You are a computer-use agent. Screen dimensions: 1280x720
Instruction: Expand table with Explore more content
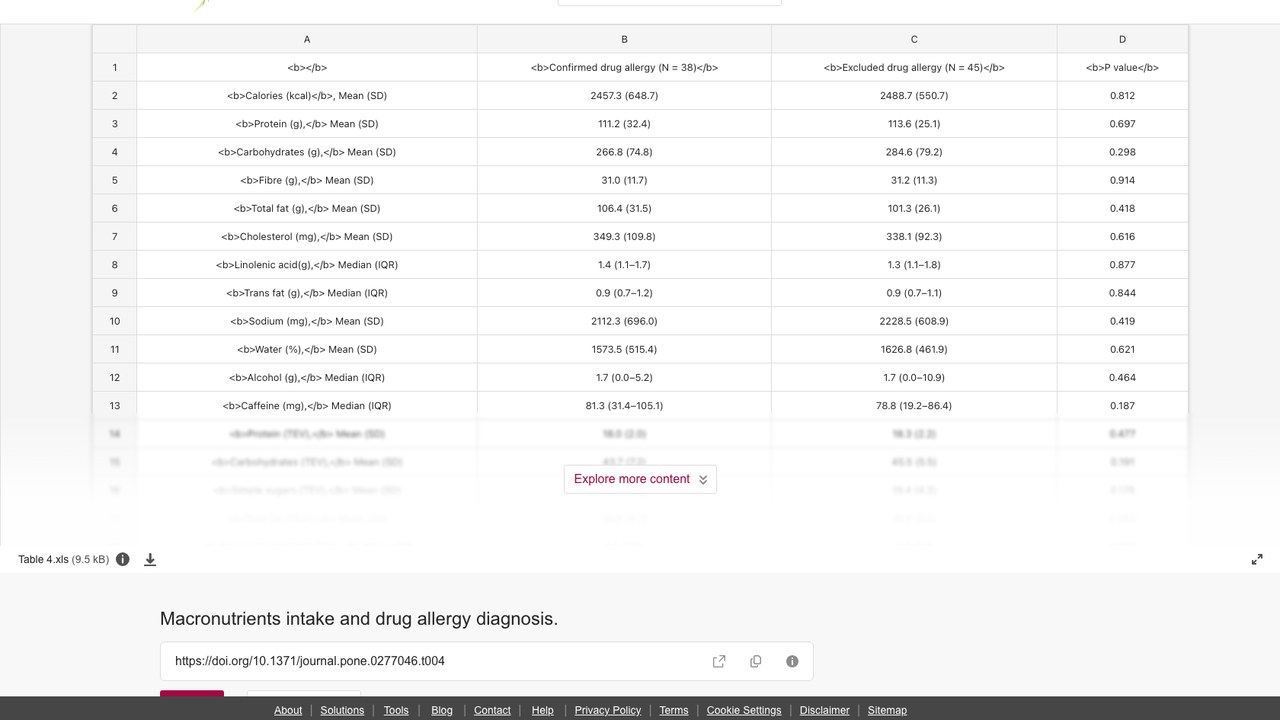point(640,479)
